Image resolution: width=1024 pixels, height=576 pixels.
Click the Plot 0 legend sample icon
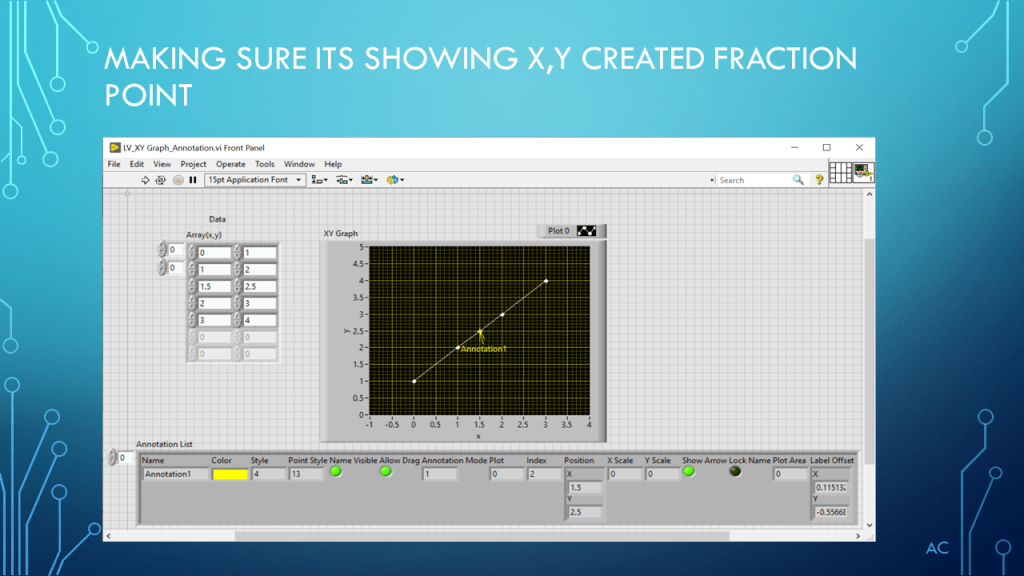587,231
